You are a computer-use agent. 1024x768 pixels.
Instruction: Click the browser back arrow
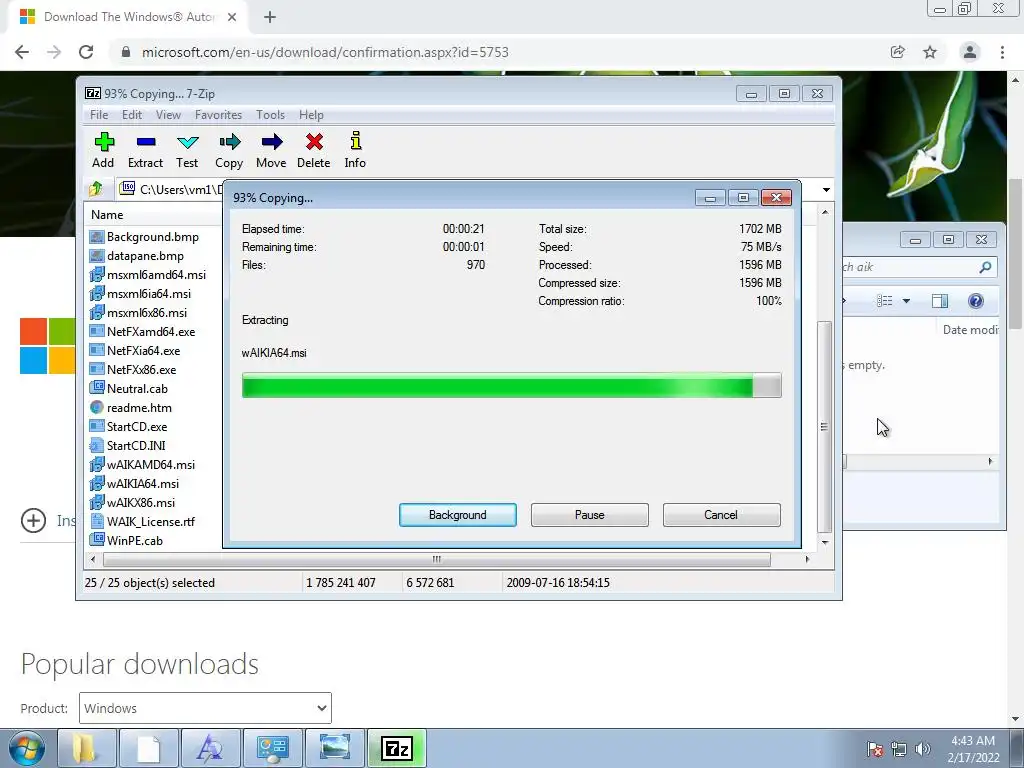(22, 52)
